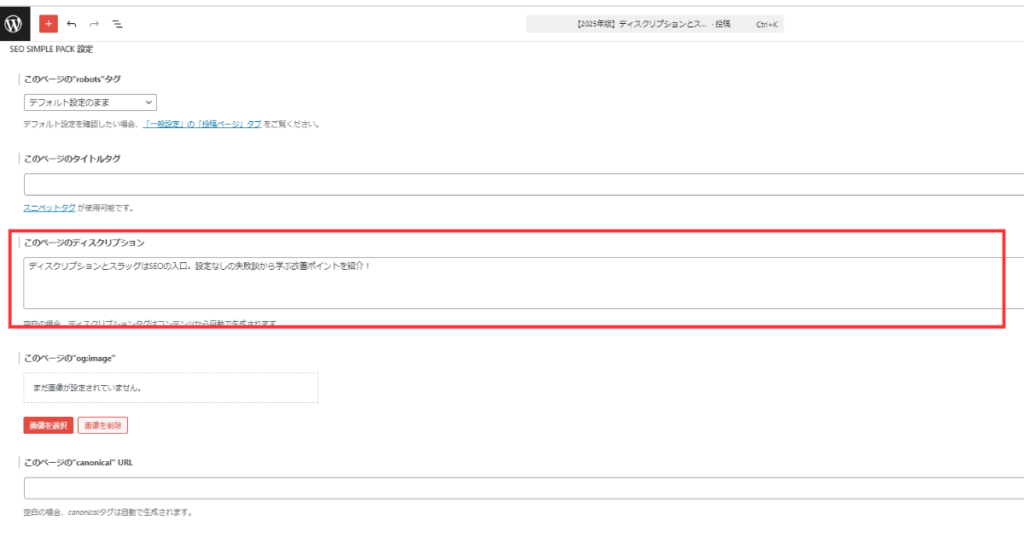
Task: Click the WordPress logo to exit editor
Action: pos(14,22)
